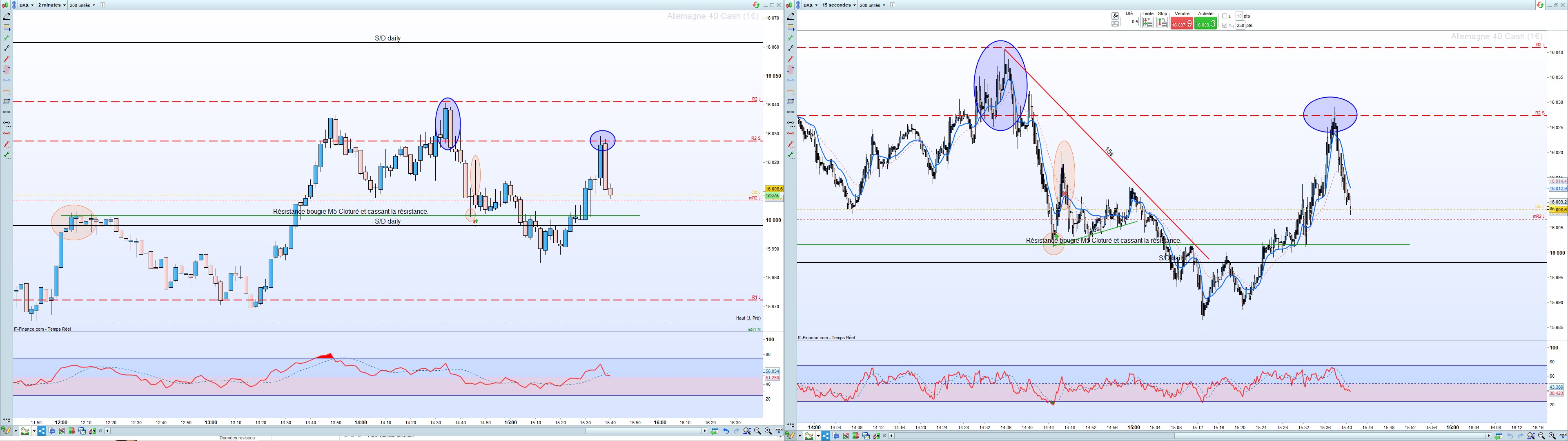Click the keyboard icon under the wrench
1568x441 pixels.
coord(1115,24)
